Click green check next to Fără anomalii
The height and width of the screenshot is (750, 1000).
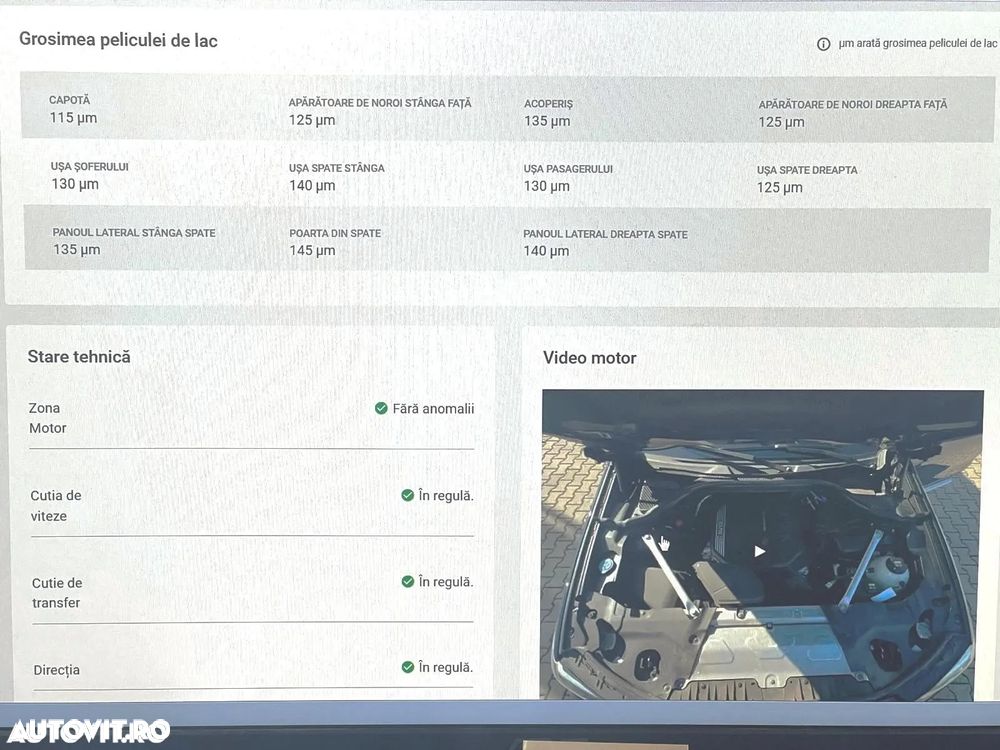coord(381,408)
